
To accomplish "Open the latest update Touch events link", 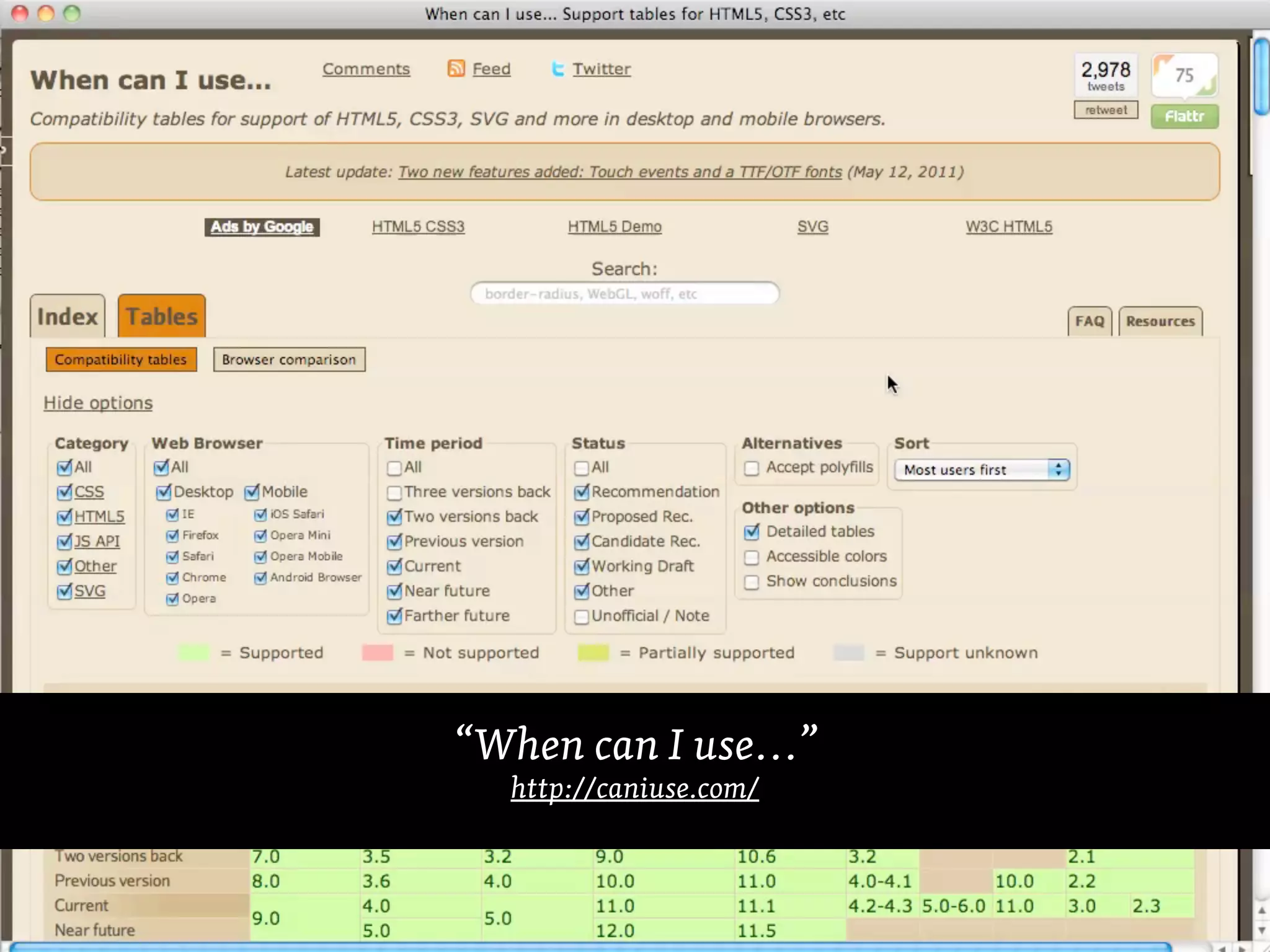I will 619,172.
